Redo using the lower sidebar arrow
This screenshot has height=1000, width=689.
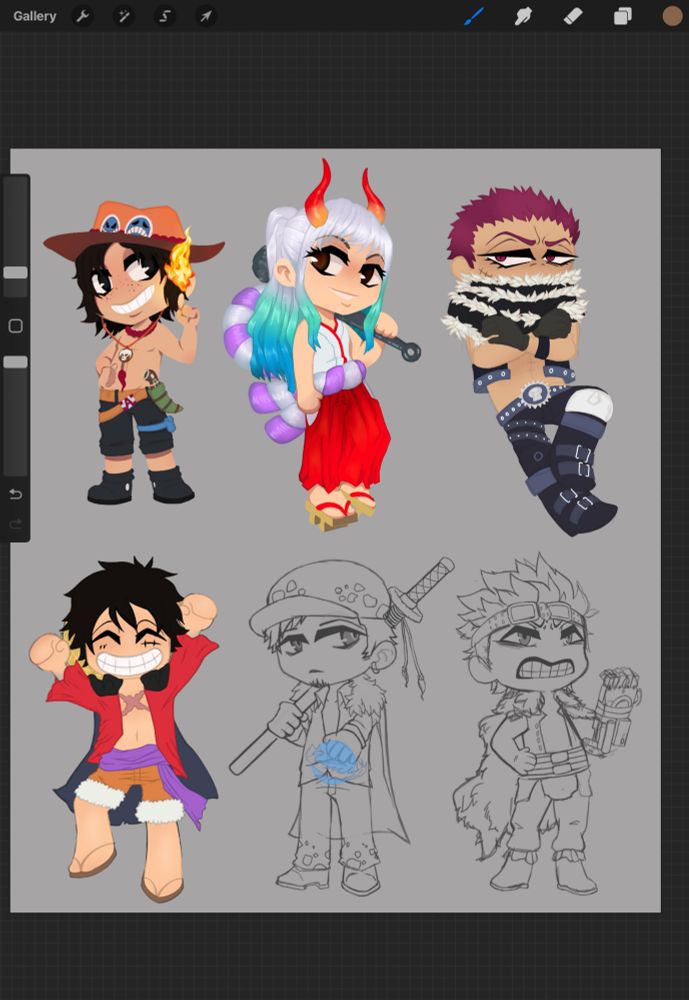[x=15, y=524]
